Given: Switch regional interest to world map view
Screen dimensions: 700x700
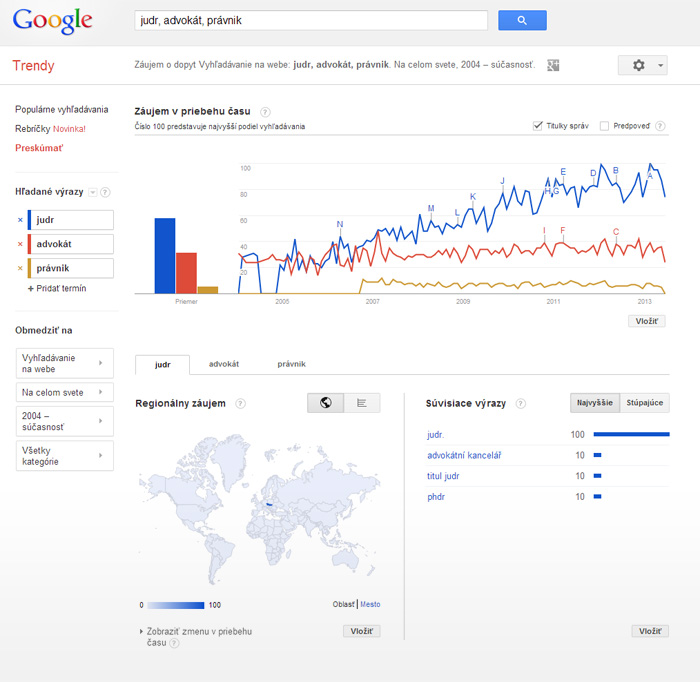Looking at the screenshot, I should (325, 403).
